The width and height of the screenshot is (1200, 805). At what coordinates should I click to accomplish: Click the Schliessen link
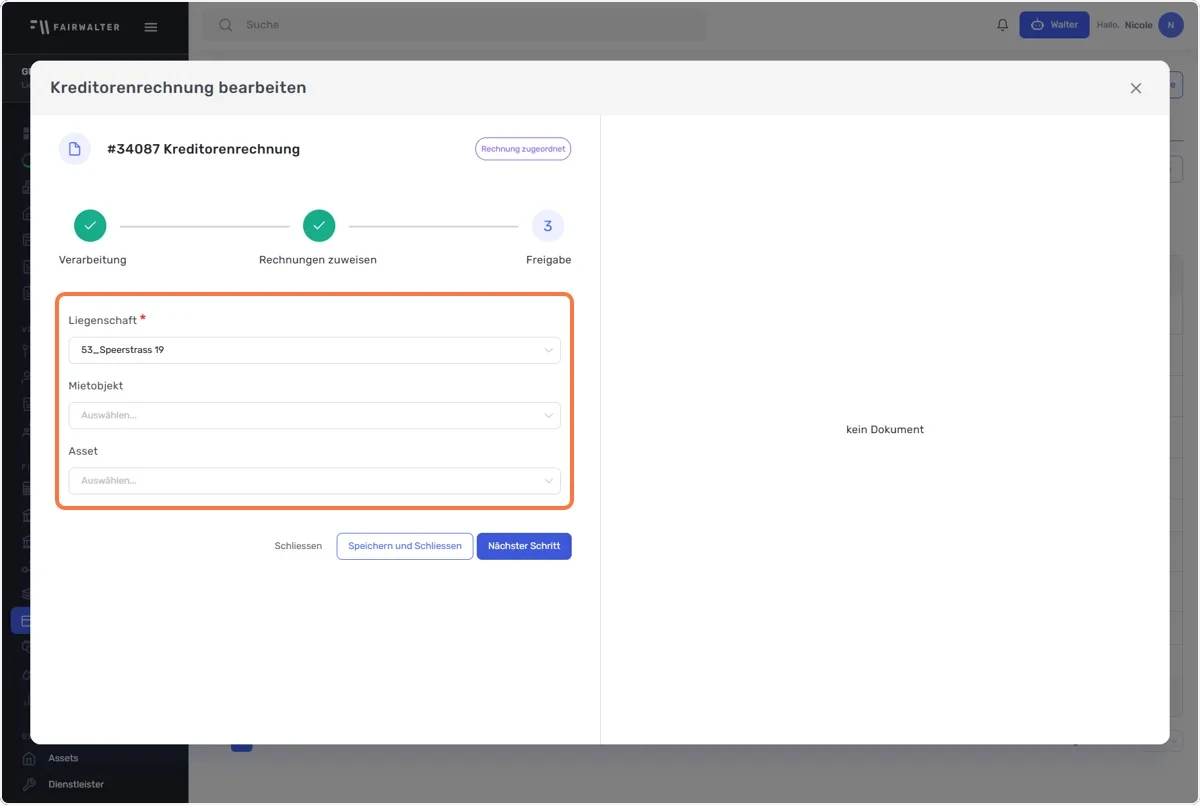pos(298,546)
